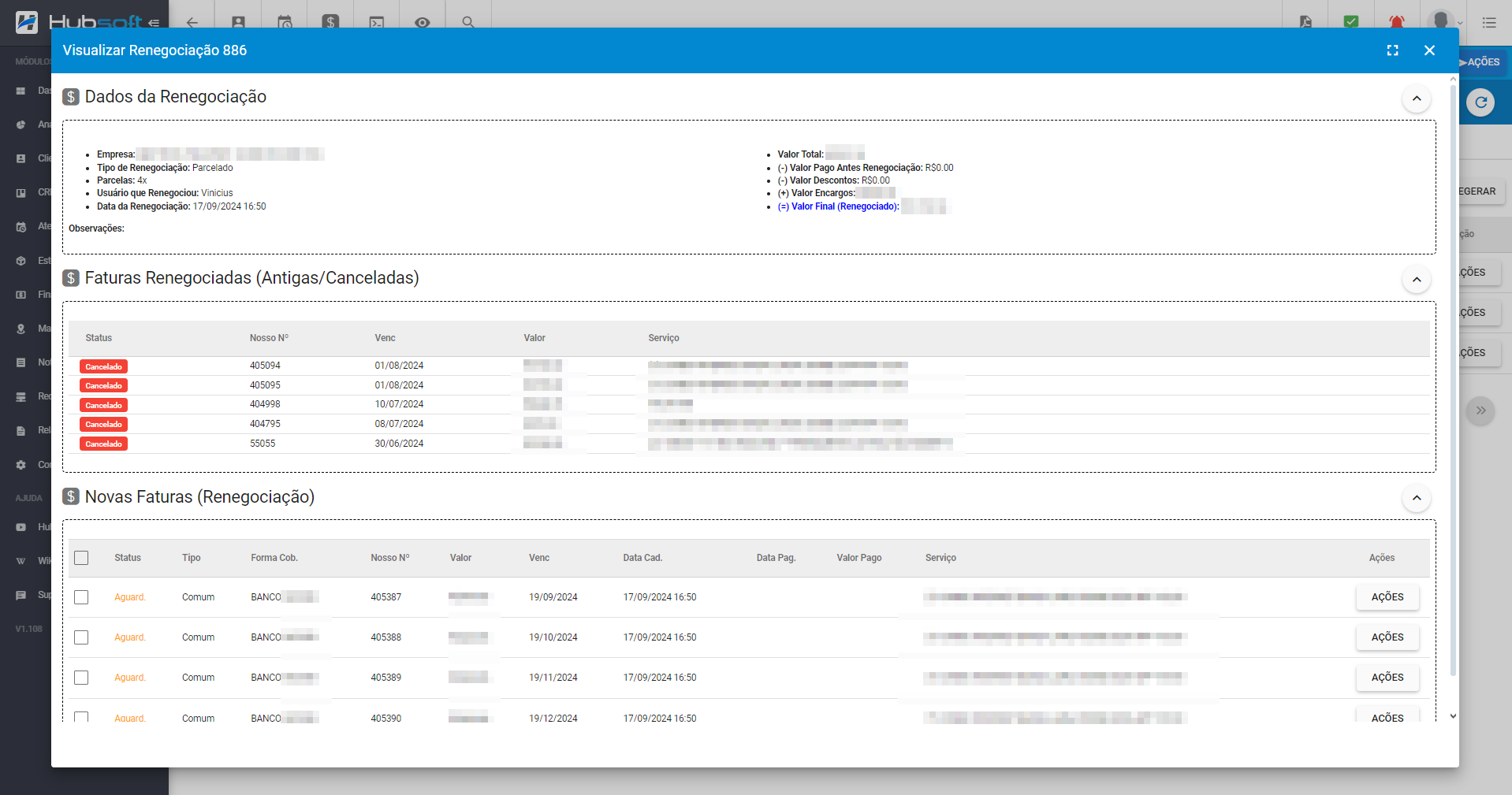Open AÇÕES for invoice 405390
The image size is (1512, 795).
(1387, 715)
